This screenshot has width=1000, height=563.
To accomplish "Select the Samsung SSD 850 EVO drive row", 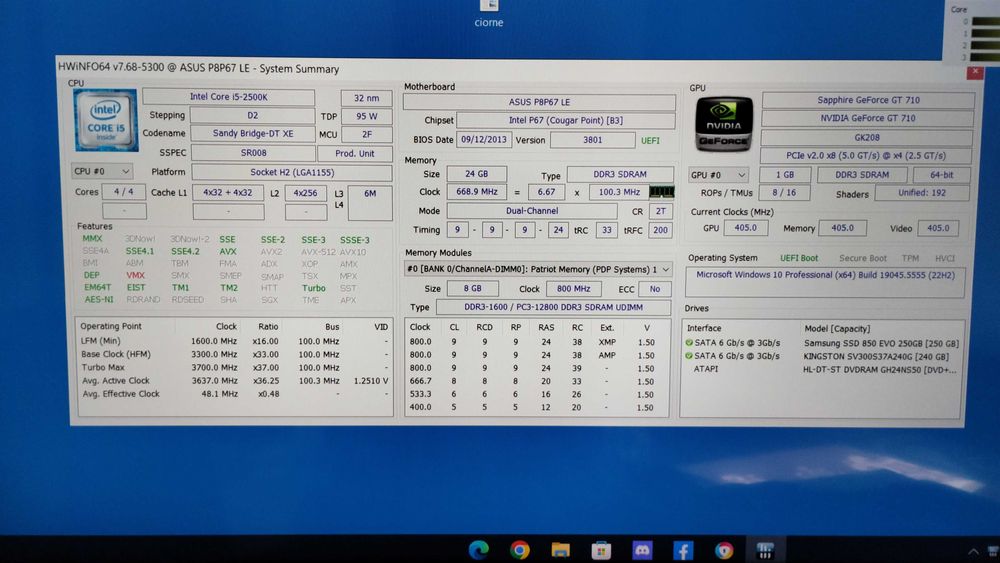I will 822,343.
